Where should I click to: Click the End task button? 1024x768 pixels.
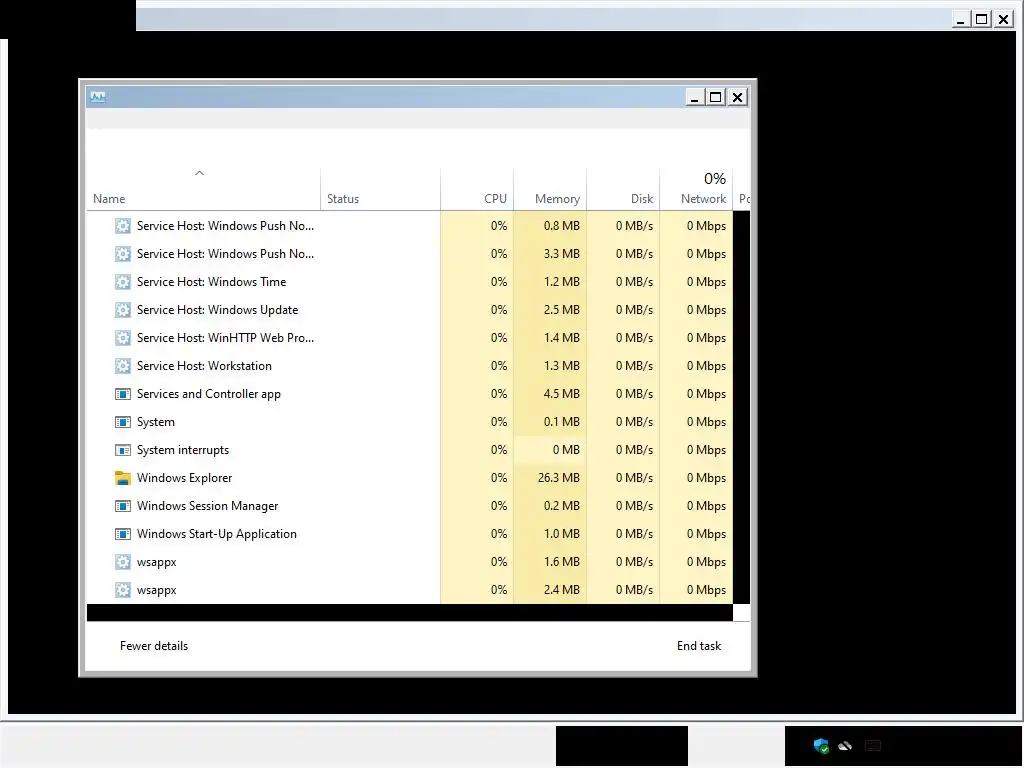click(x=699, y=646)
